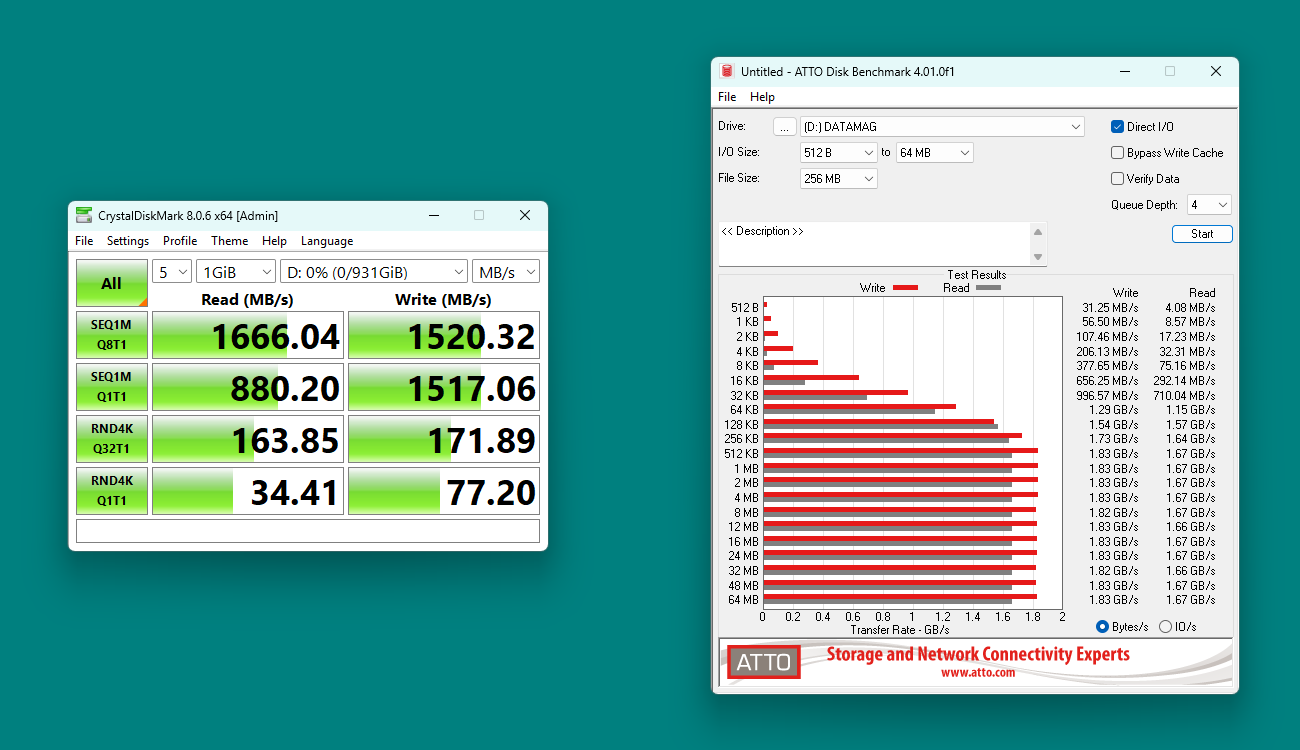The height and width of the screenshot is (750, 1300).
Task: Click the RND4K Q1T1 write result 77.20
Action: pos(444,491)
